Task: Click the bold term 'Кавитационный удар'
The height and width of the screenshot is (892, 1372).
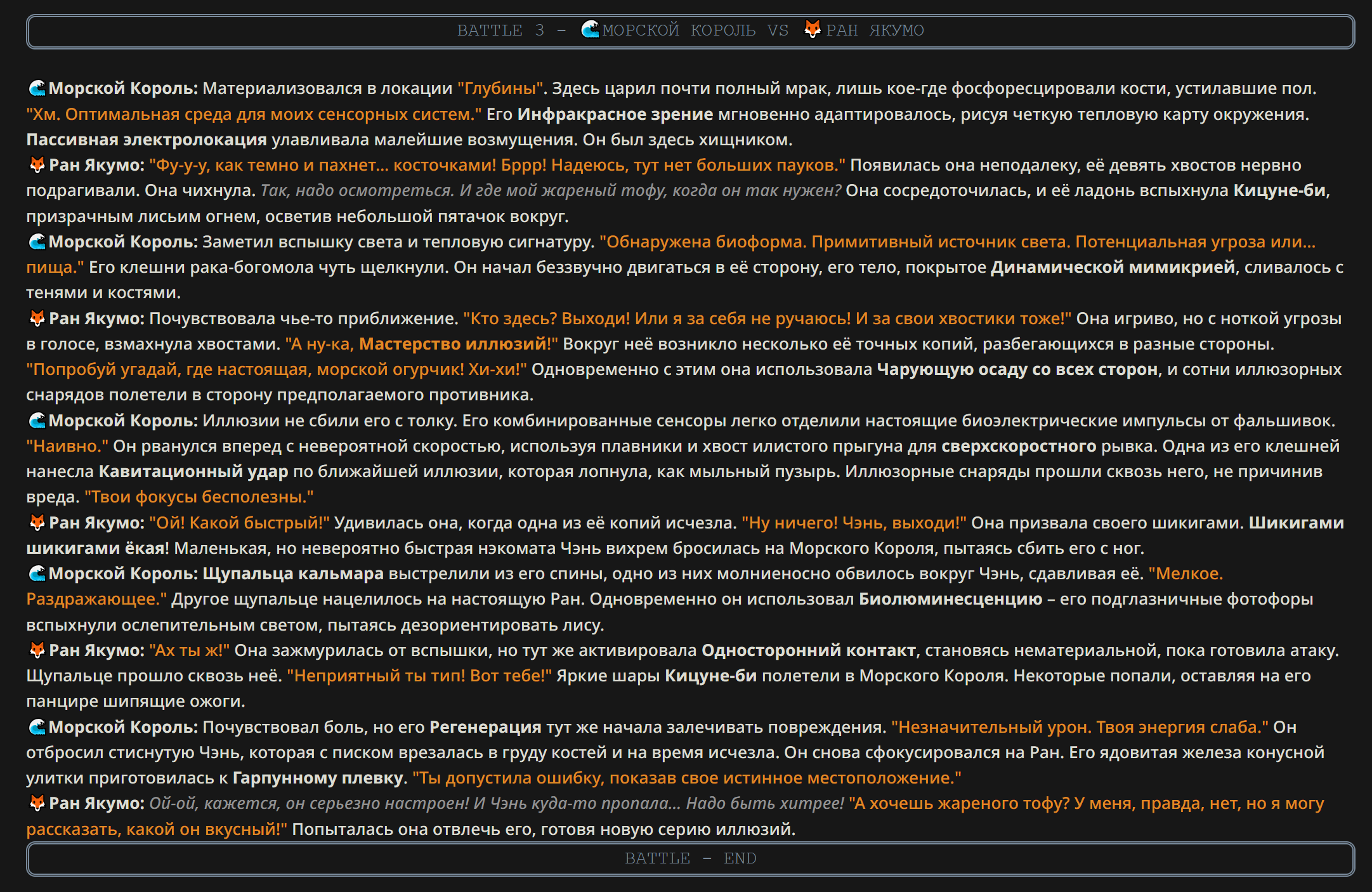Action: [193, 471]
